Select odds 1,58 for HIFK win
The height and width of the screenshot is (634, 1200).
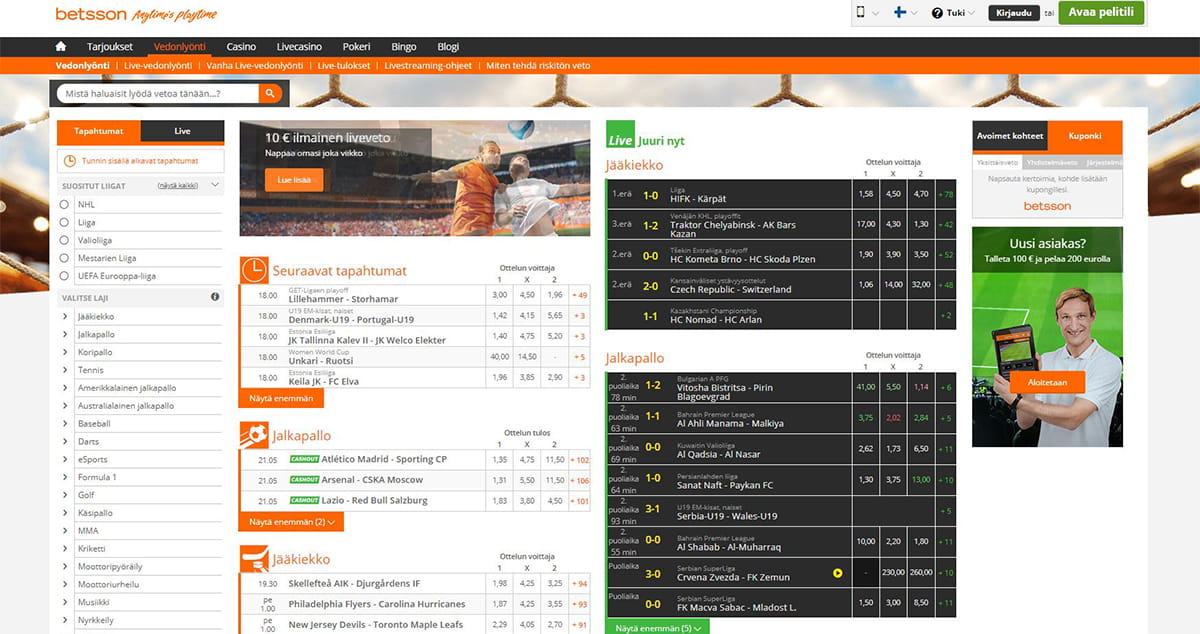point(866,194)
